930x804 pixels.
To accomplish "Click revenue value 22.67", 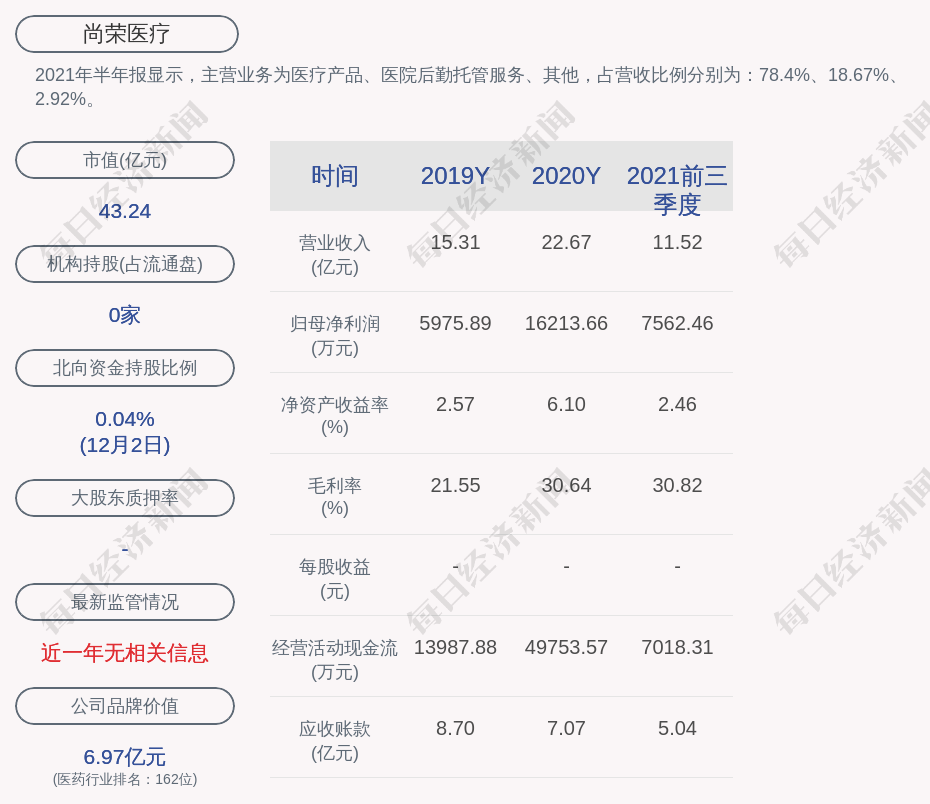I will click(x=566, y=243).
